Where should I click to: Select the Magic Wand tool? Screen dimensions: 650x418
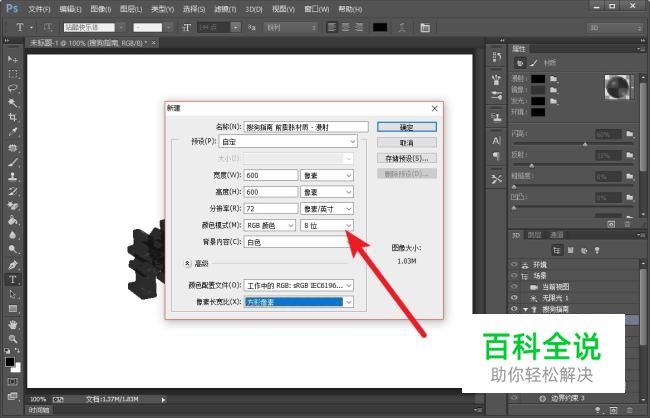click(x=12, y=103)
